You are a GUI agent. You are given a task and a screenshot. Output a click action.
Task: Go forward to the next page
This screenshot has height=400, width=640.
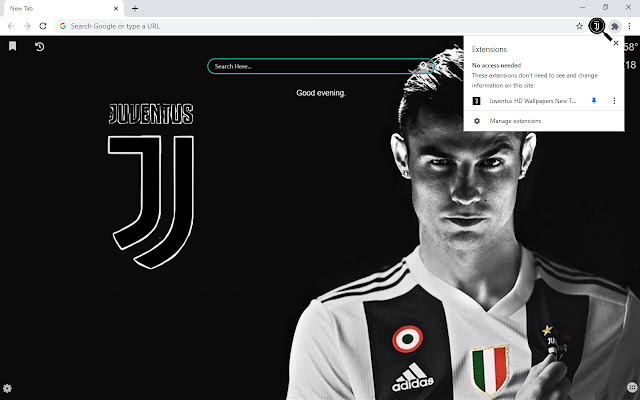27,26
